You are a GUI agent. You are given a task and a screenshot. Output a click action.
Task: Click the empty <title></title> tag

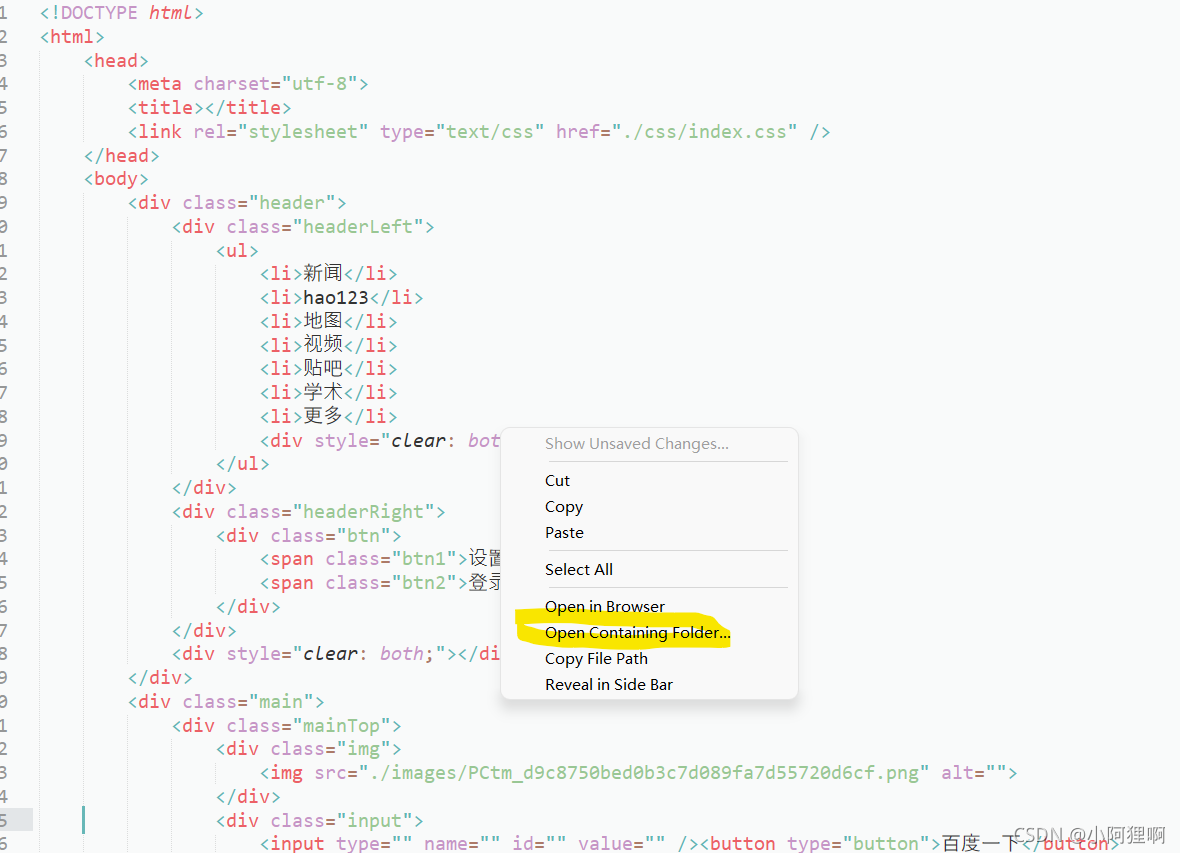209,108
